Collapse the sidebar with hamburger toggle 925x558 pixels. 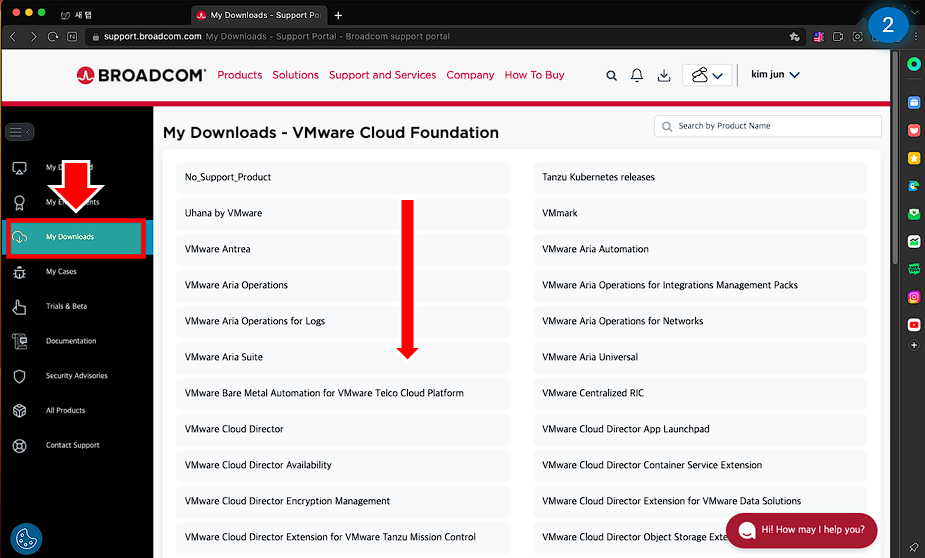click(x=19, y=132)
